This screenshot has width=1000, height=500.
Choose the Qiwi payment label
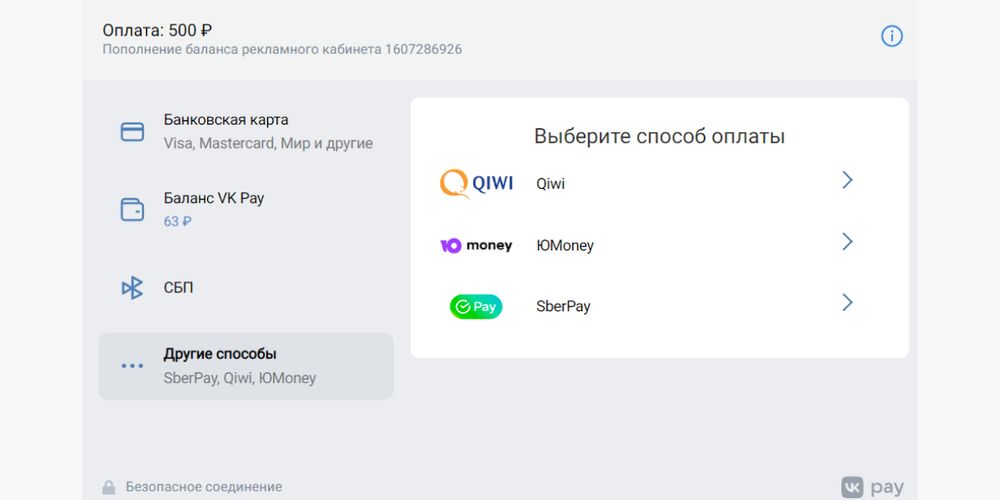point(550,184)
